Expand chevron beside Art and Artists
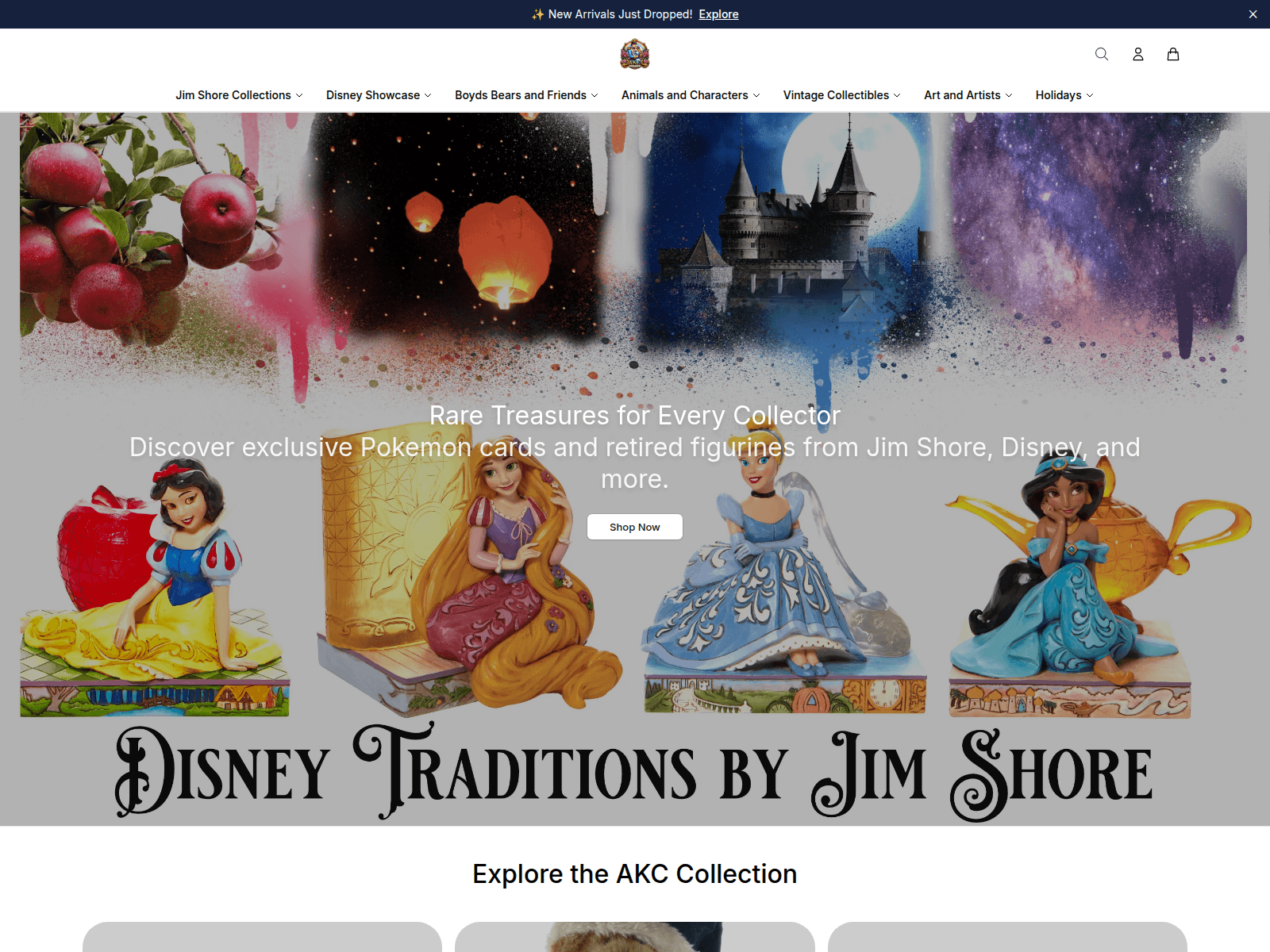This screenshot has height=952, width=1270. click(x=1009, y=95)
